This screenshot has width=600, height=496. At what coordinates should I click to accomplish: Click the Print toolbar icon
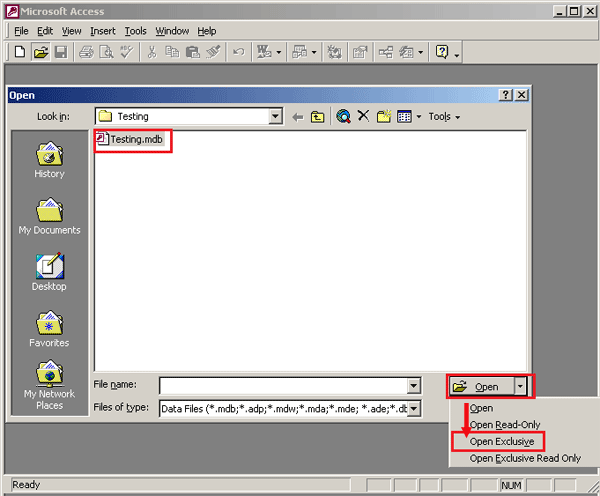(x=86, y=52)
